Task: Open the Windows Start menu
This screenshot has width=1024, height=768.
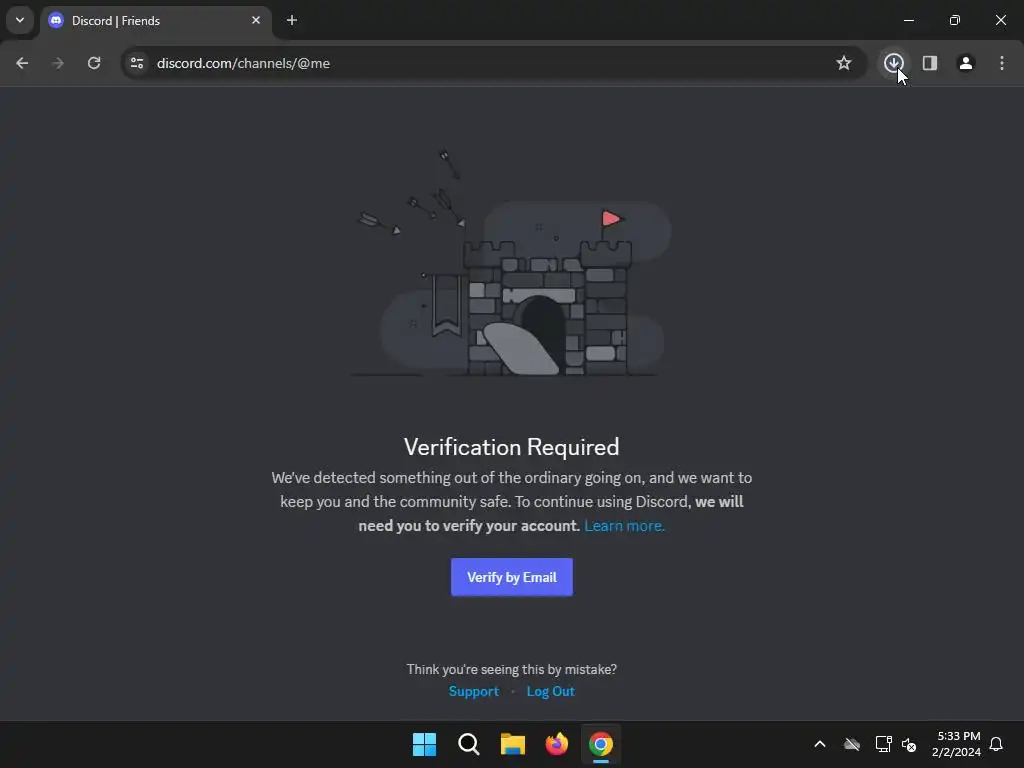Action: (x=424, y=744)
